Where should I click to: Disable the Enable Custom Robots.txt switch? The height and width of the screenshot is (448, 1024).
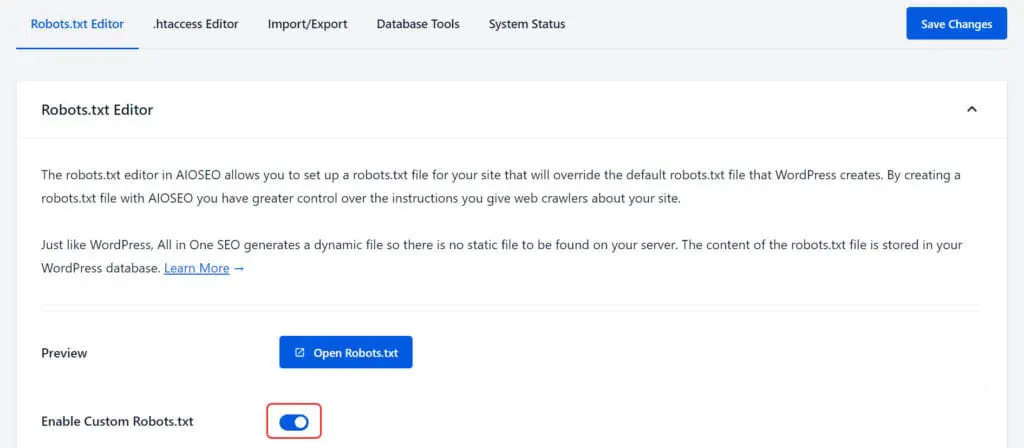[294, 422]
